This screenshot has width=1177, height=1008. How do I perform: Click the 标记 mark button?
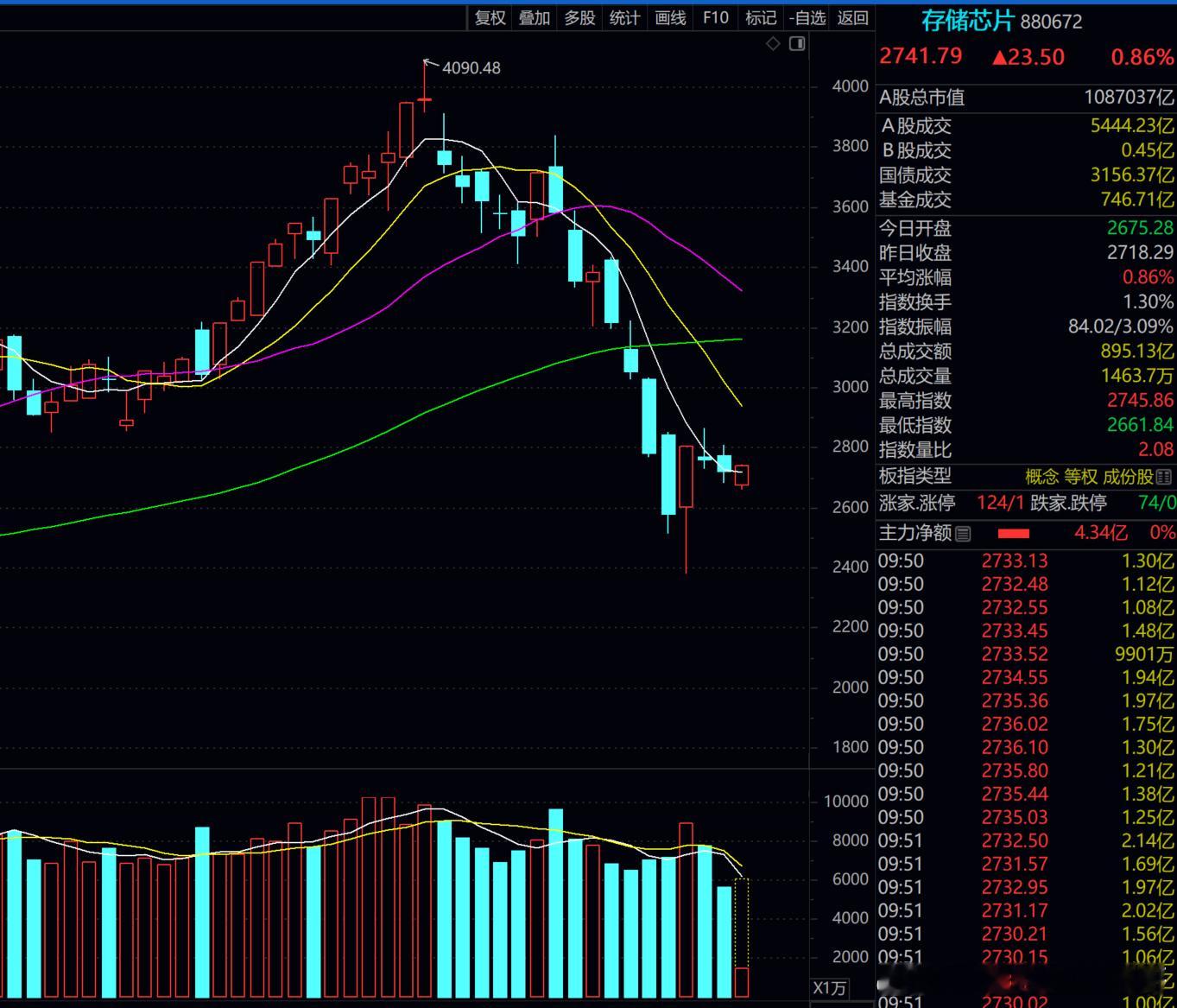[x=760, y=17]
